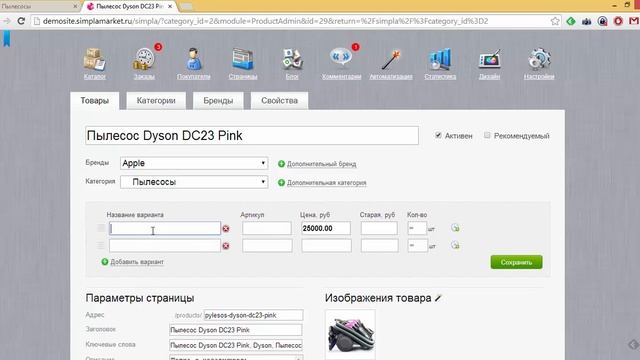Click Дополнительная категория link
This screenshot has height=360, width=640.
[x=327, y=183]
